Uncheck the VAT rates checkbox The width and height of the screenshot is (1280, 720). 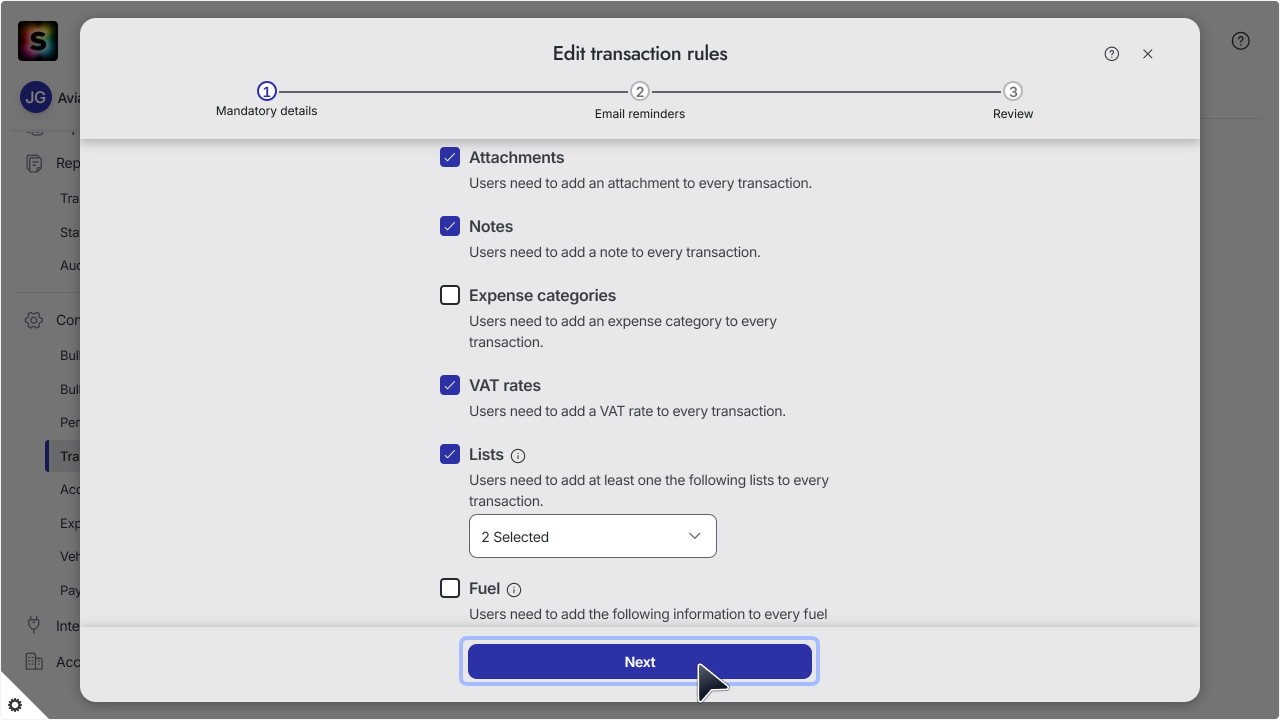pyautogui.click(x=450, y=385)
